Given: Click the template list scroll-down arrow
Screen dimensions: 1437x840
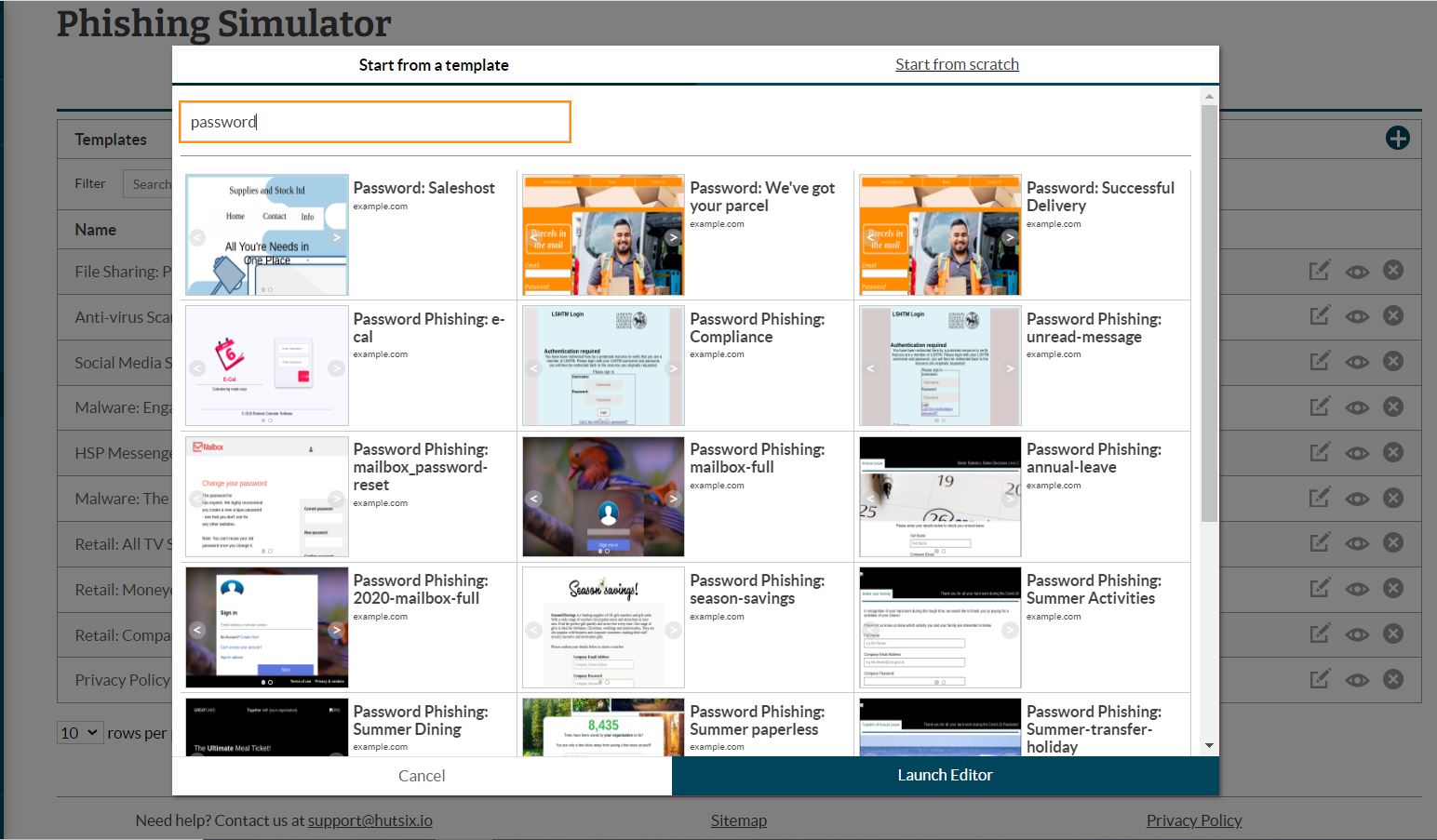Looking at the screenshot, I should (1209, 746).
